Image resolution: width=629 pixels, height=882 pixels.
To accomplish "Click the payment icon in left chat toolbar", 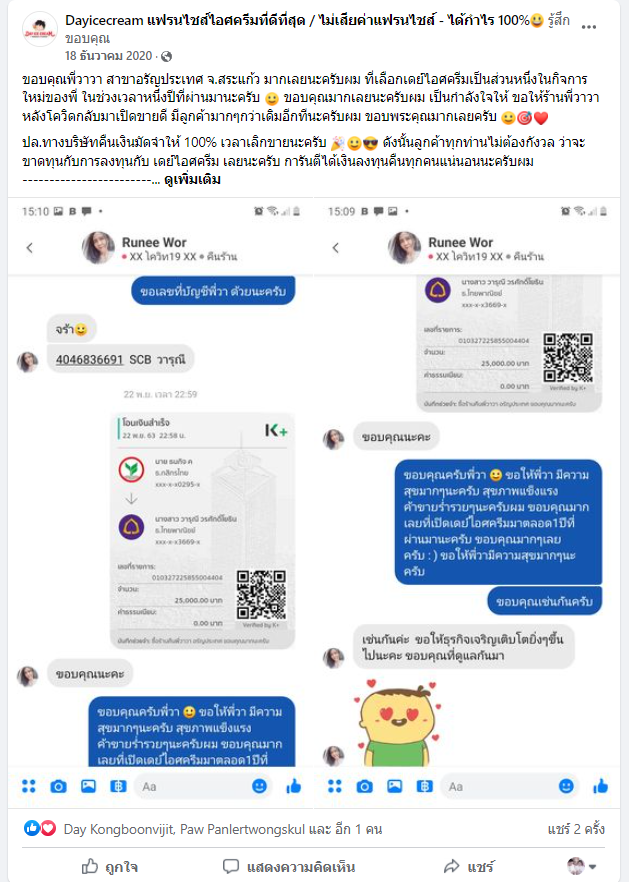I will click(118, 786).
